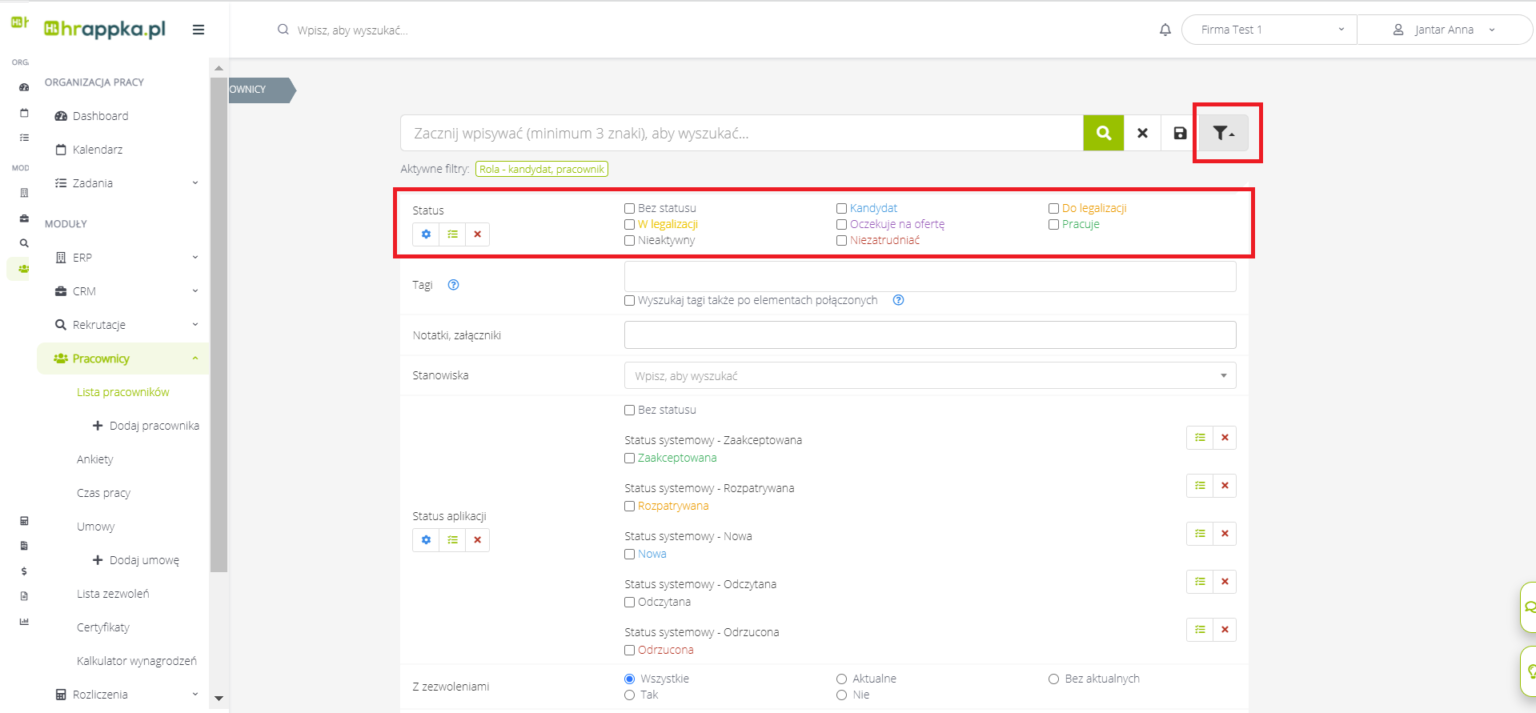Toggle the filter funnel button
The width and height of the screenshot is (1536, 713).
pyautogui.click(x=1223, y=133)
